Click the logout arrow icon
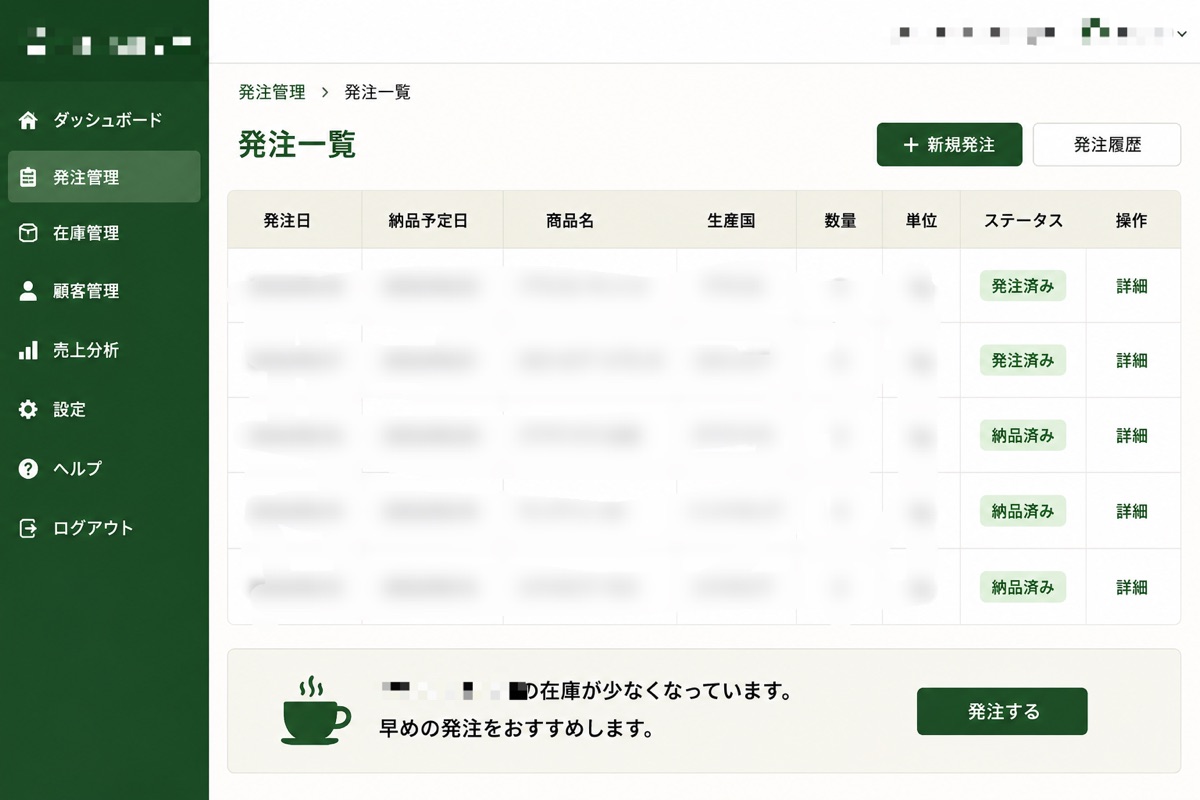 28,528
